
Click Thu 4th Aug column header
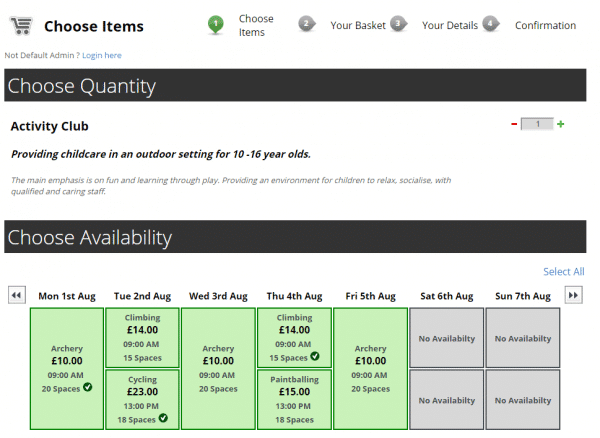click(x=294, y=296)
